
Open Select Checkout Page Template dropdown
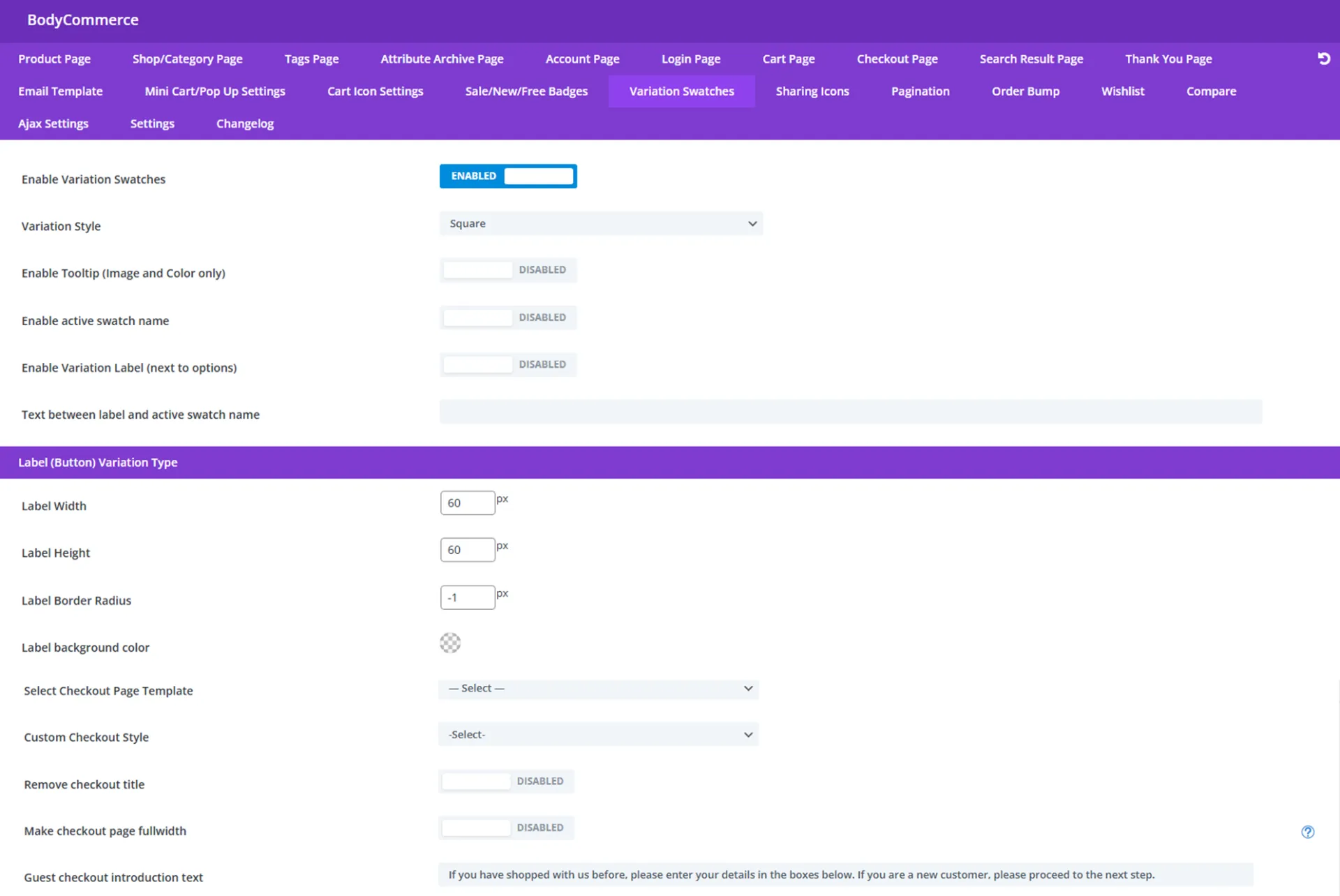pyautogui.click(x=598, y=688)
